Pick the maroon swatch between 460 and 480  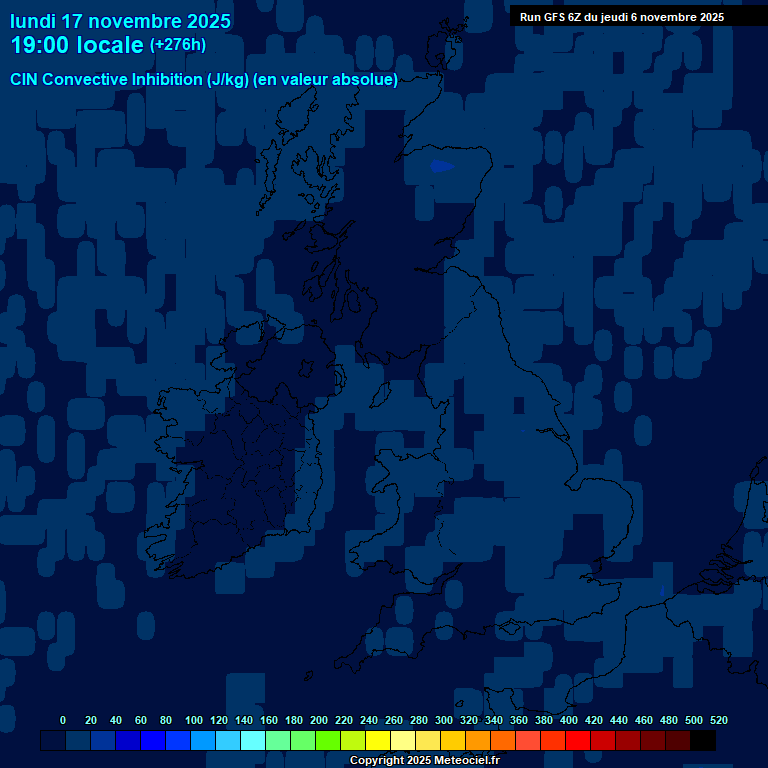click(x=652, y=740)
